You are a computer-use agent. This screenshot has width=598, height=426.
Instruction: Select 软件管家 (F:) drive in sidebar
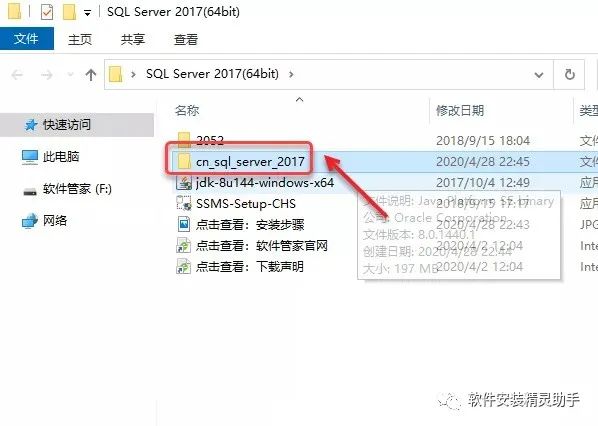coord(77,188)
